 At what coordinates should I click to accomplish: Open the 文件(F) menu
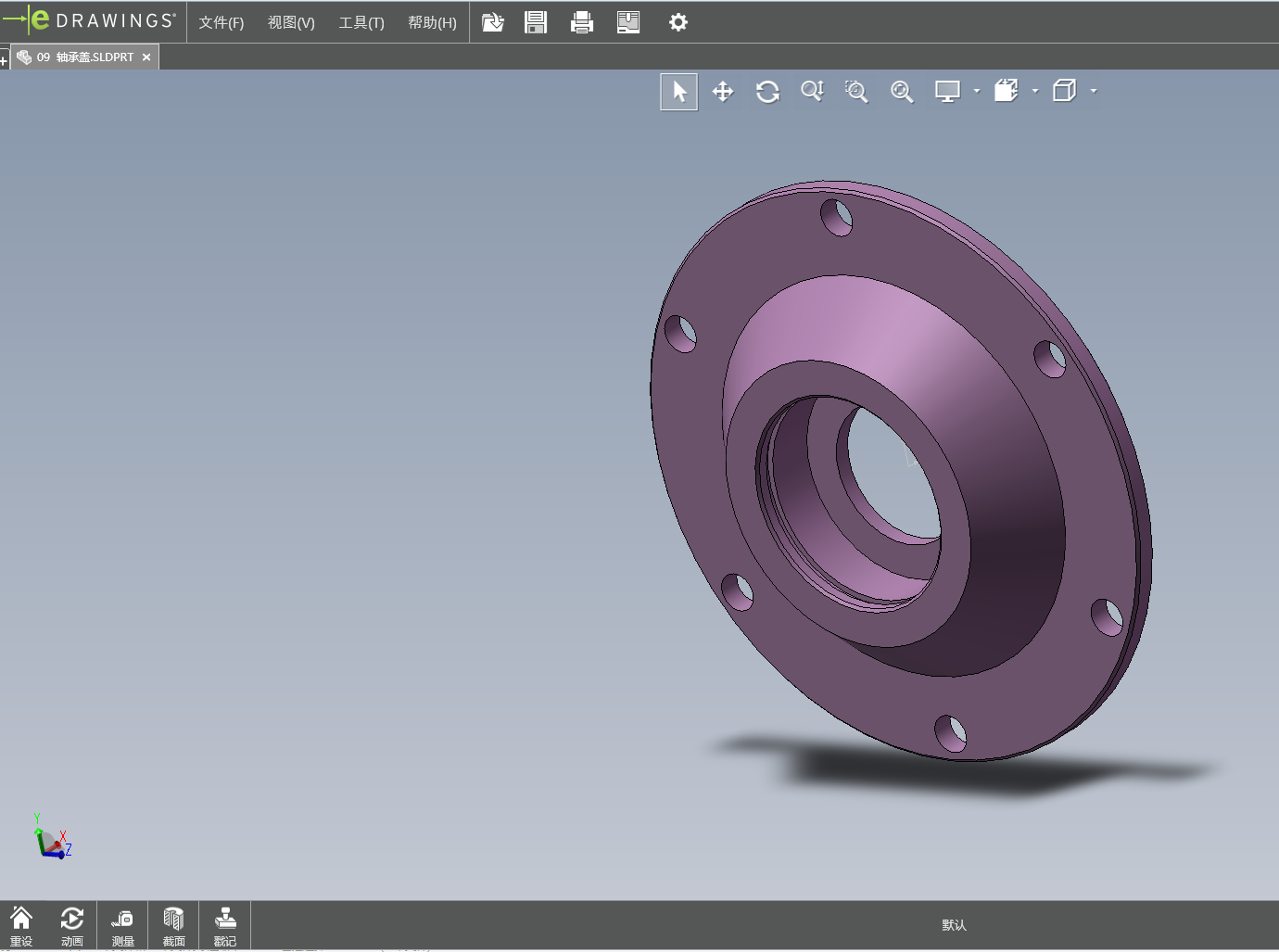(x=221, y=22)
